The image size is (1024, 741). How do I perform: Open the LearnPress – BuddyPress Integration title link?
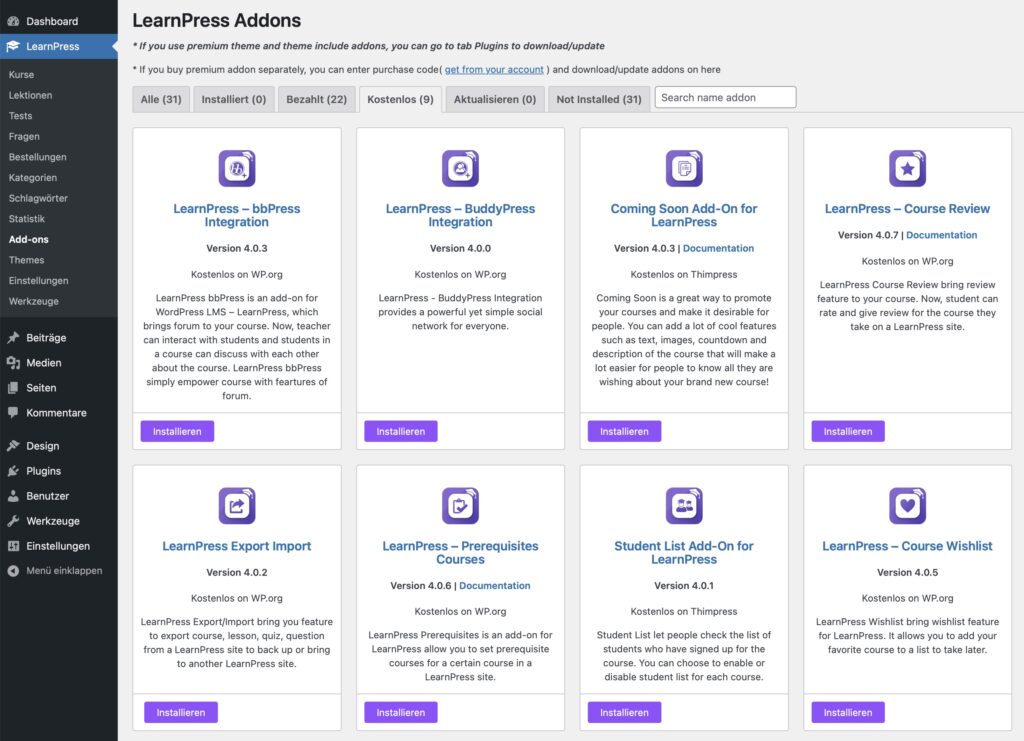[x=460, y=215]
